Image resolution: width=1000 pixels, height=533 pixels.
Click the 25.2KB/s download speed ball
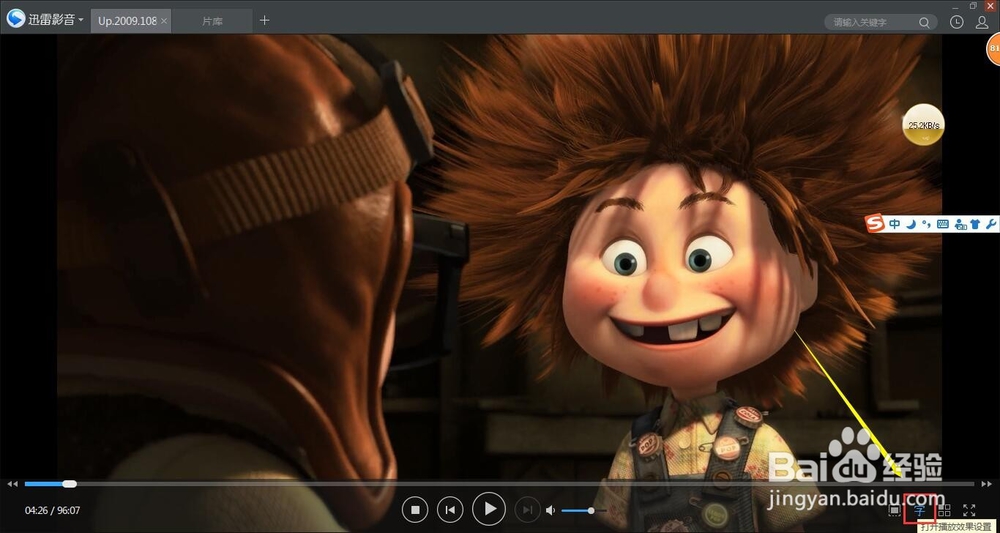(923, 124)
